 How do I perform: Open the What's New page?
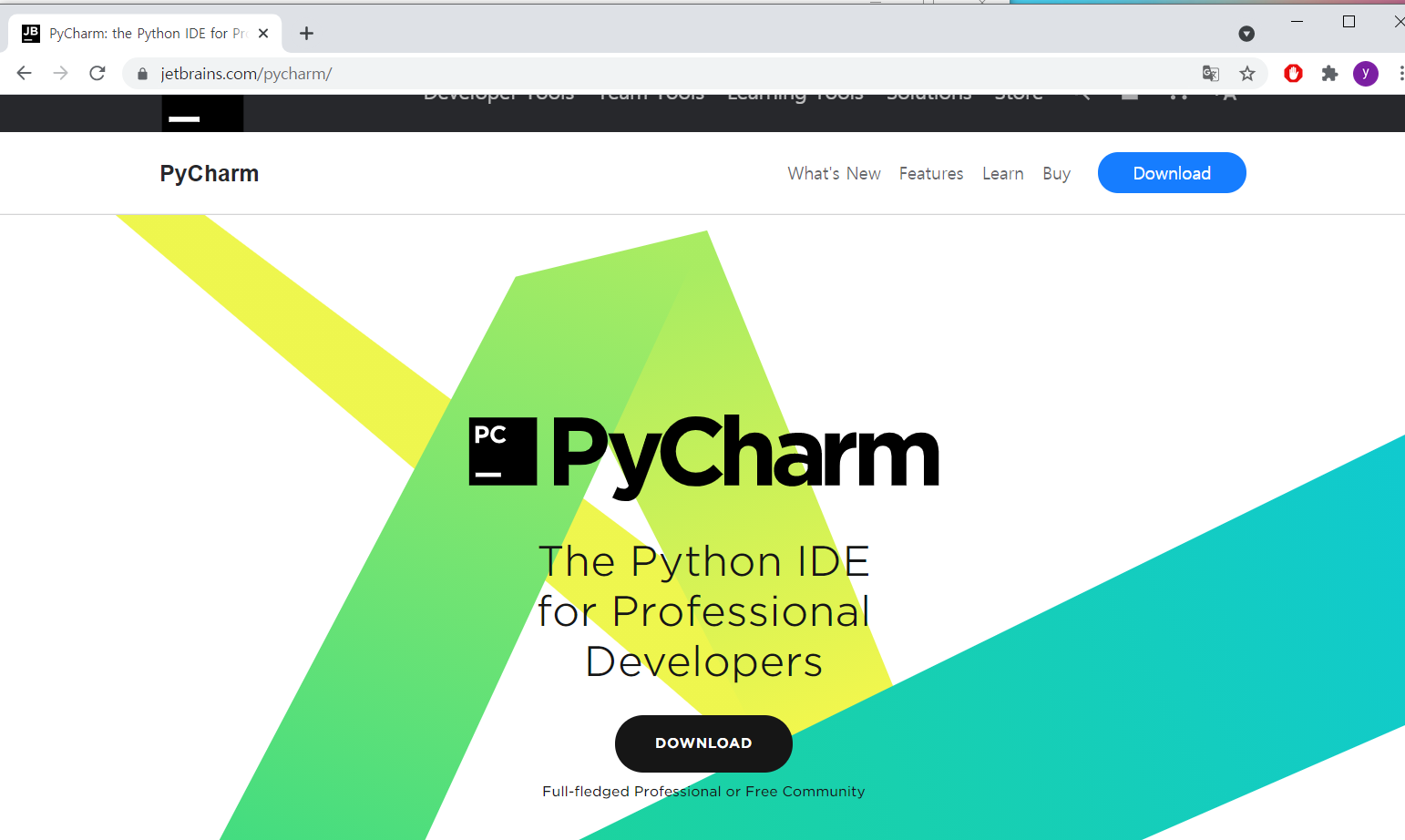(x=834, y=173)
